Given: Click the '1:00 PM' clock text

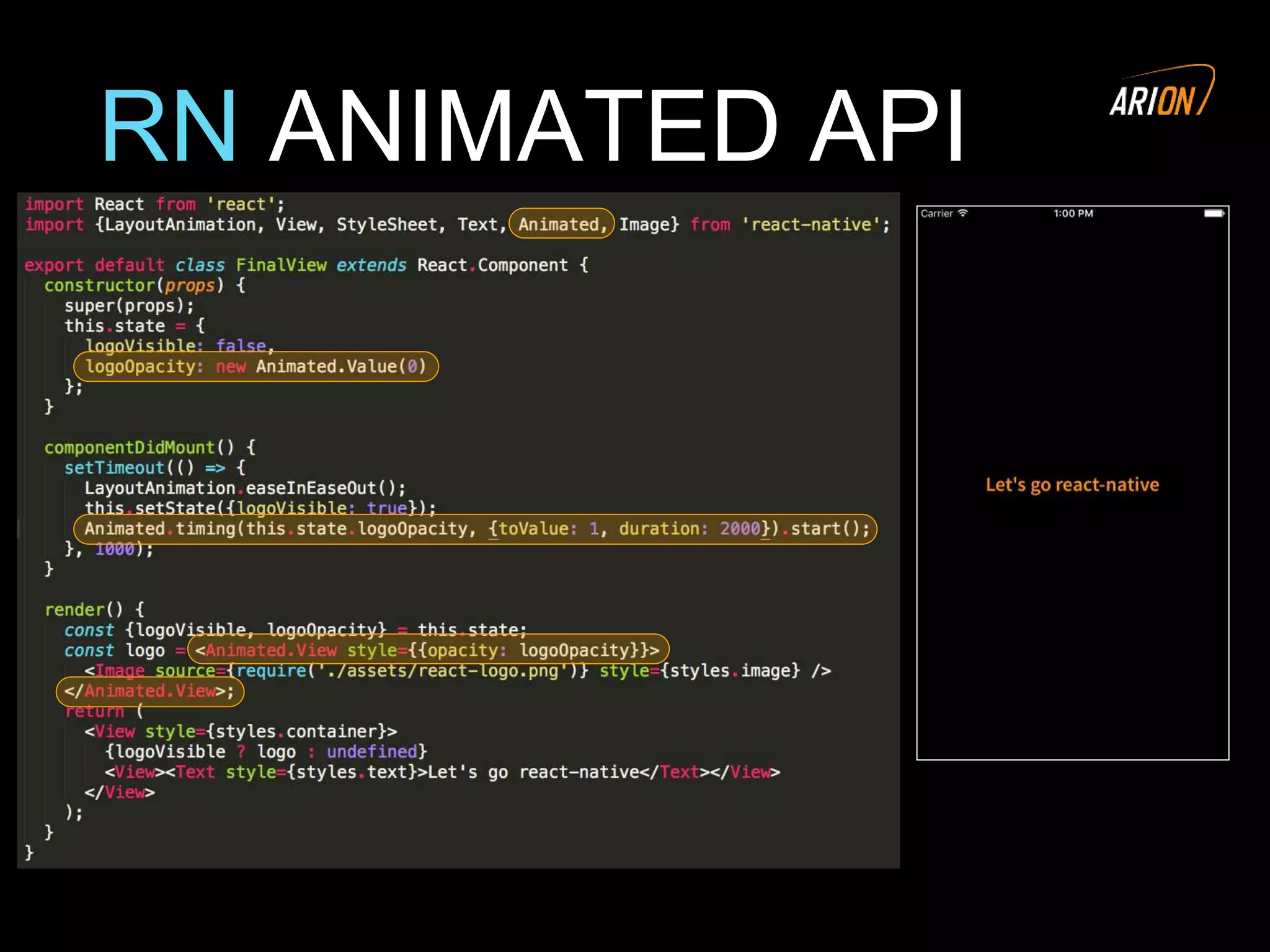Looking at the screenshot, I should point(1073,213).
